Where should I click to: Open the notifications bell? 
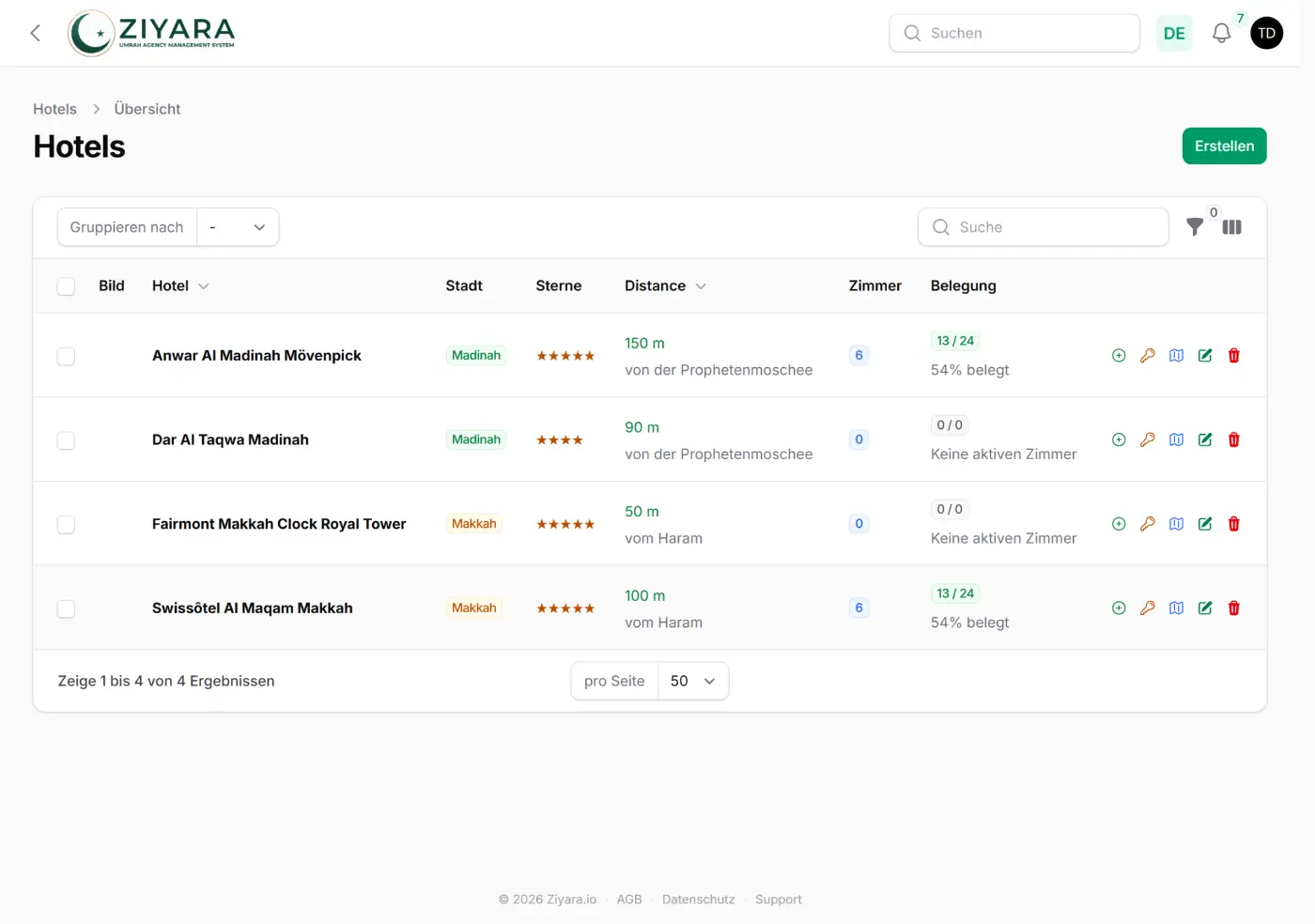click(1221, 34)
